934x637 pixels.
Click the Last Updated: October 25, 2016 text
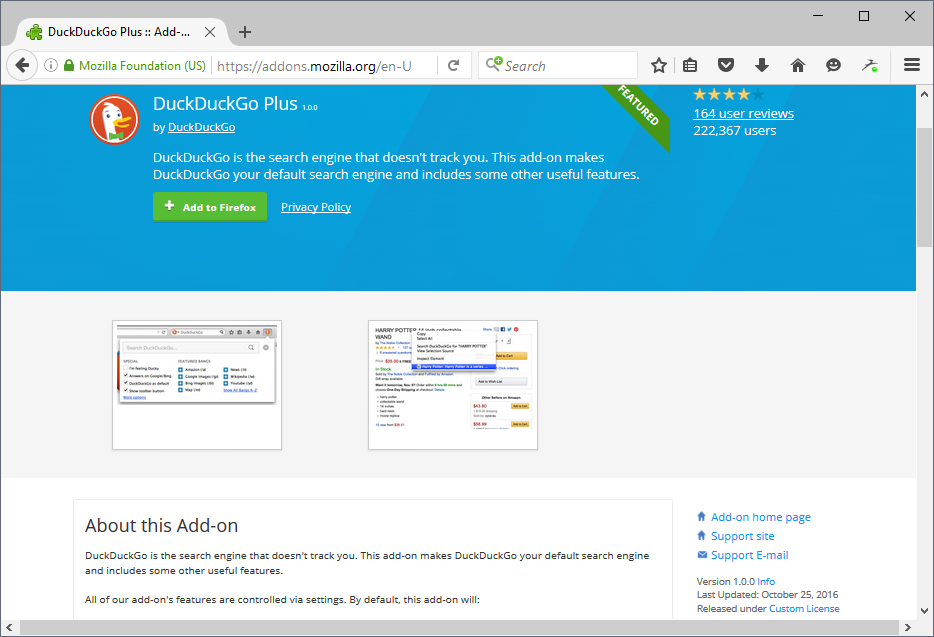pos(767,595)
